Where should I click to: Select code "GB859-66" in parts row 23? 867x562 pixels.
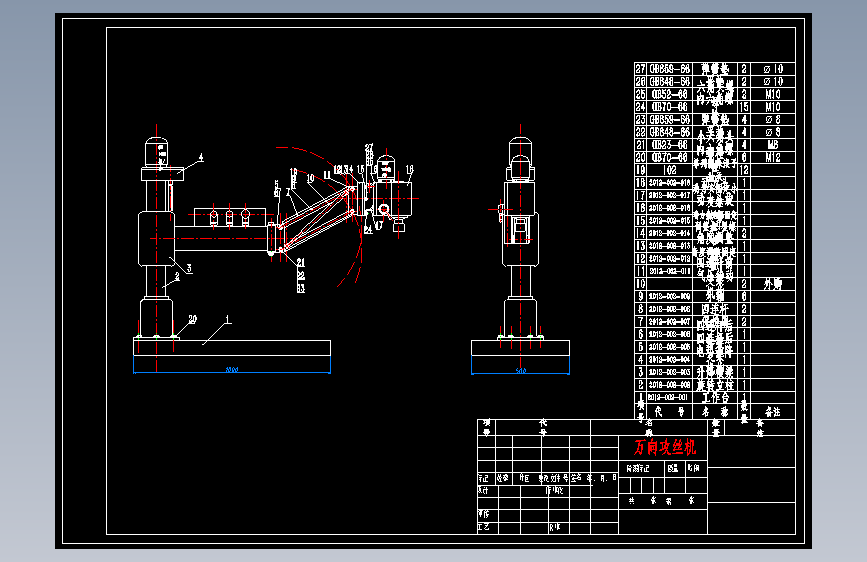(x=670, y=120)
